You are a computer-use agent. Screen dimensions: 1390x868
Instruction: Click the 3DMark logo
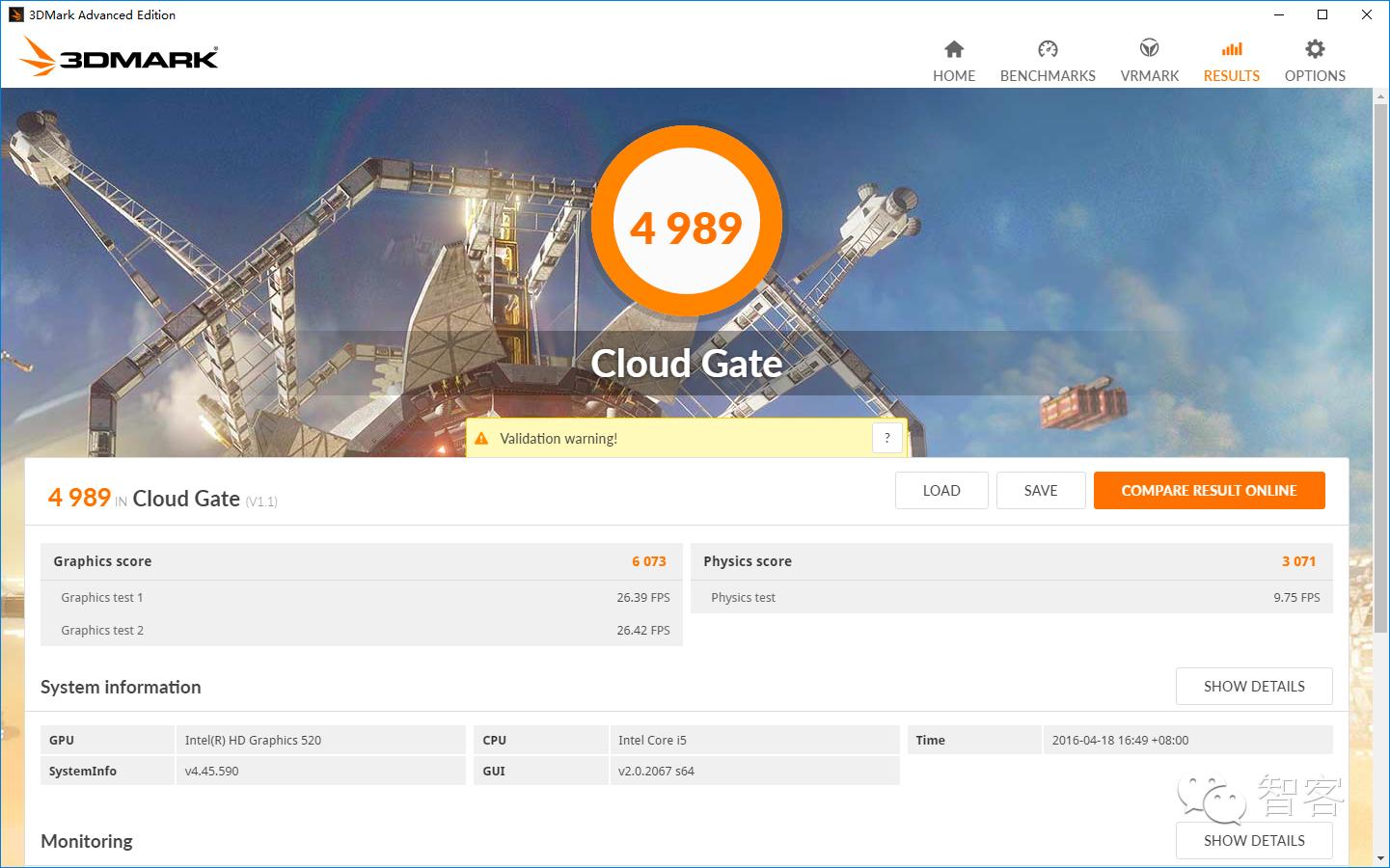(x=119, y=57)
